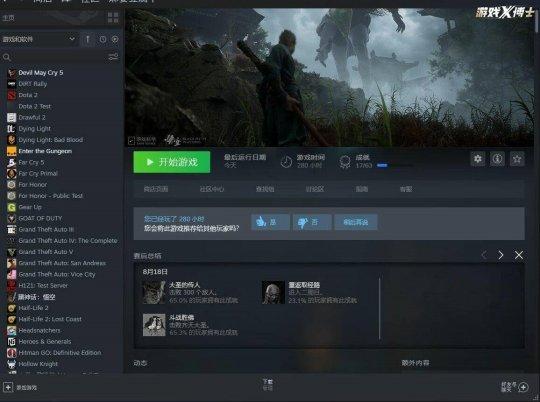Screen dimensions: 540x402
Task: Select GOAT OF DUTY in library
Action: tap(40, 218)
